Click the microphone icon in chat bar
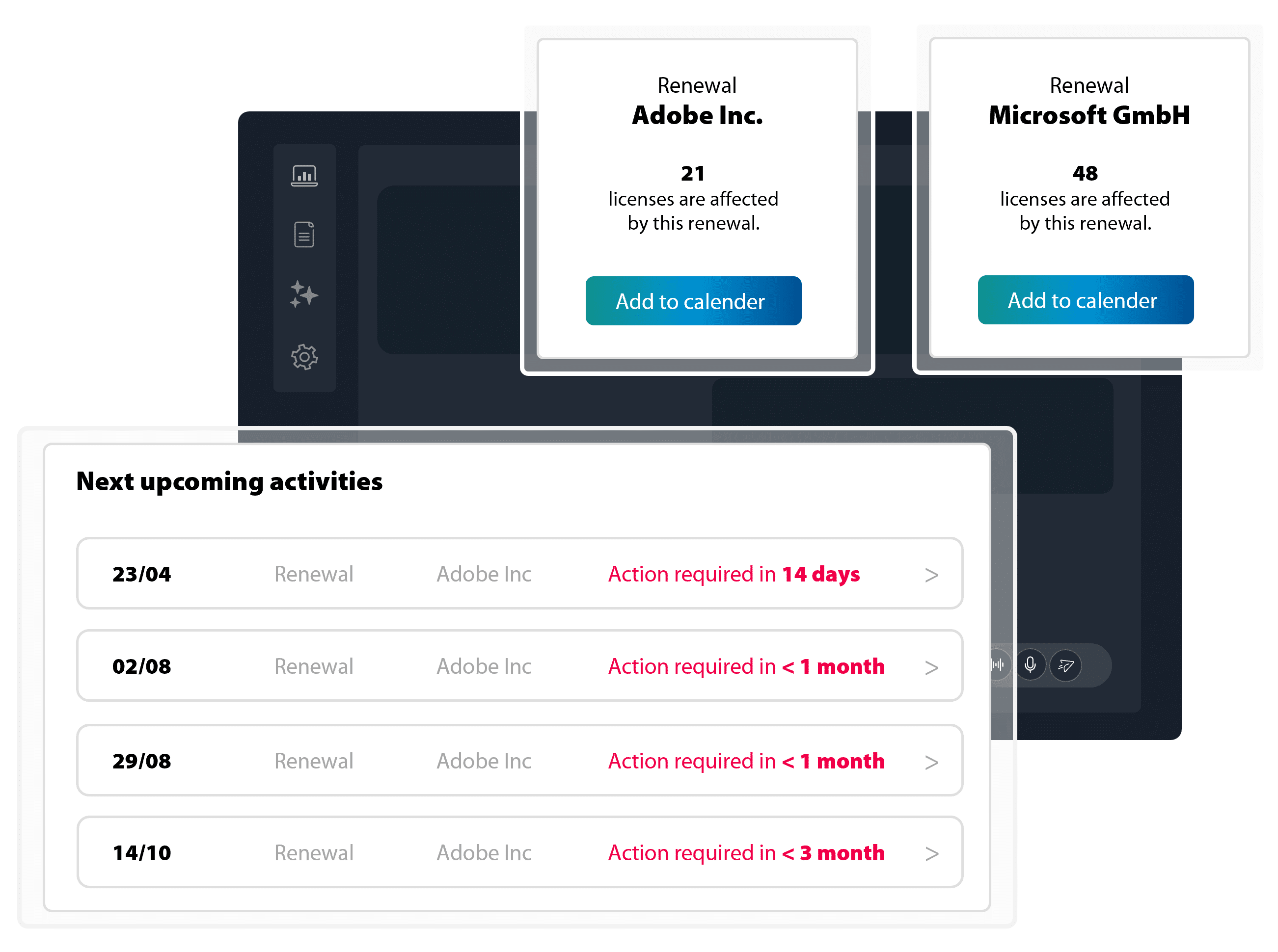The width and height of the screenshot is (1278, 952). 1030,665
